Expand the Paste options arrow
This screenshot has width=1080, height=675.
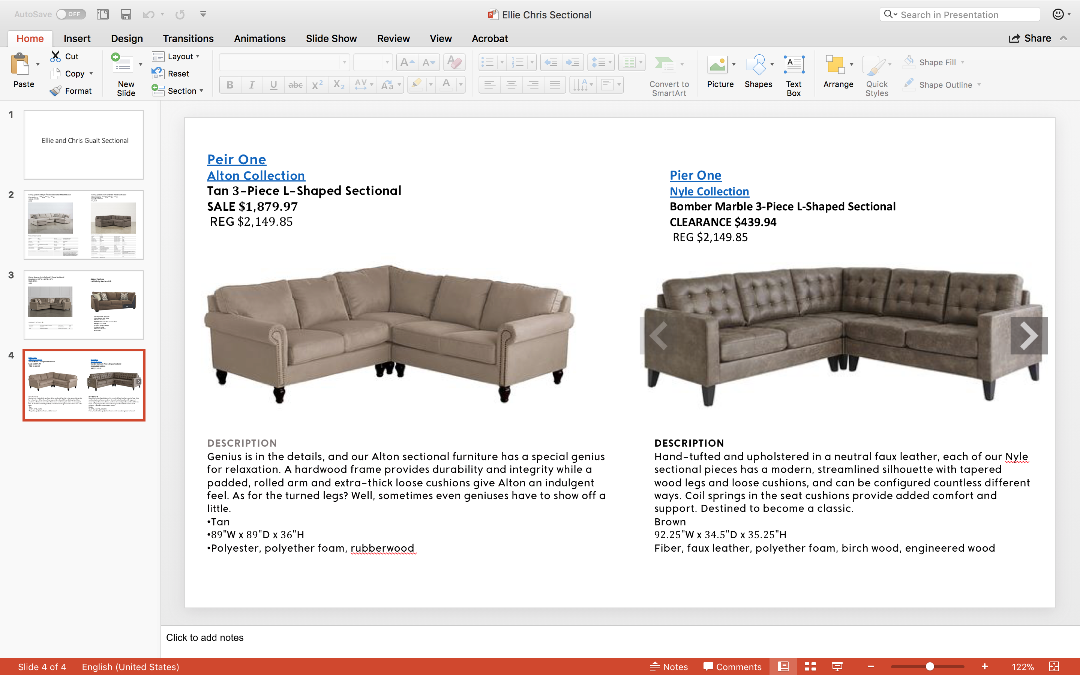37,64
